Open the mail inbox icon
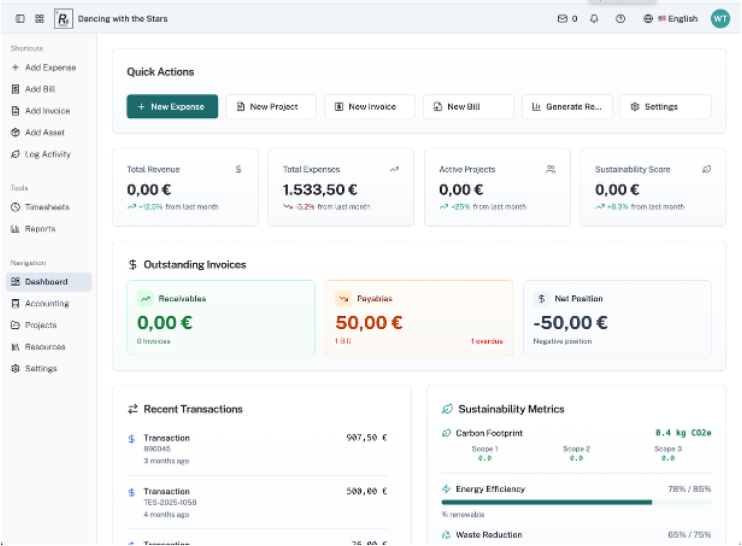 pyautogui.click(x=562, y=18)
